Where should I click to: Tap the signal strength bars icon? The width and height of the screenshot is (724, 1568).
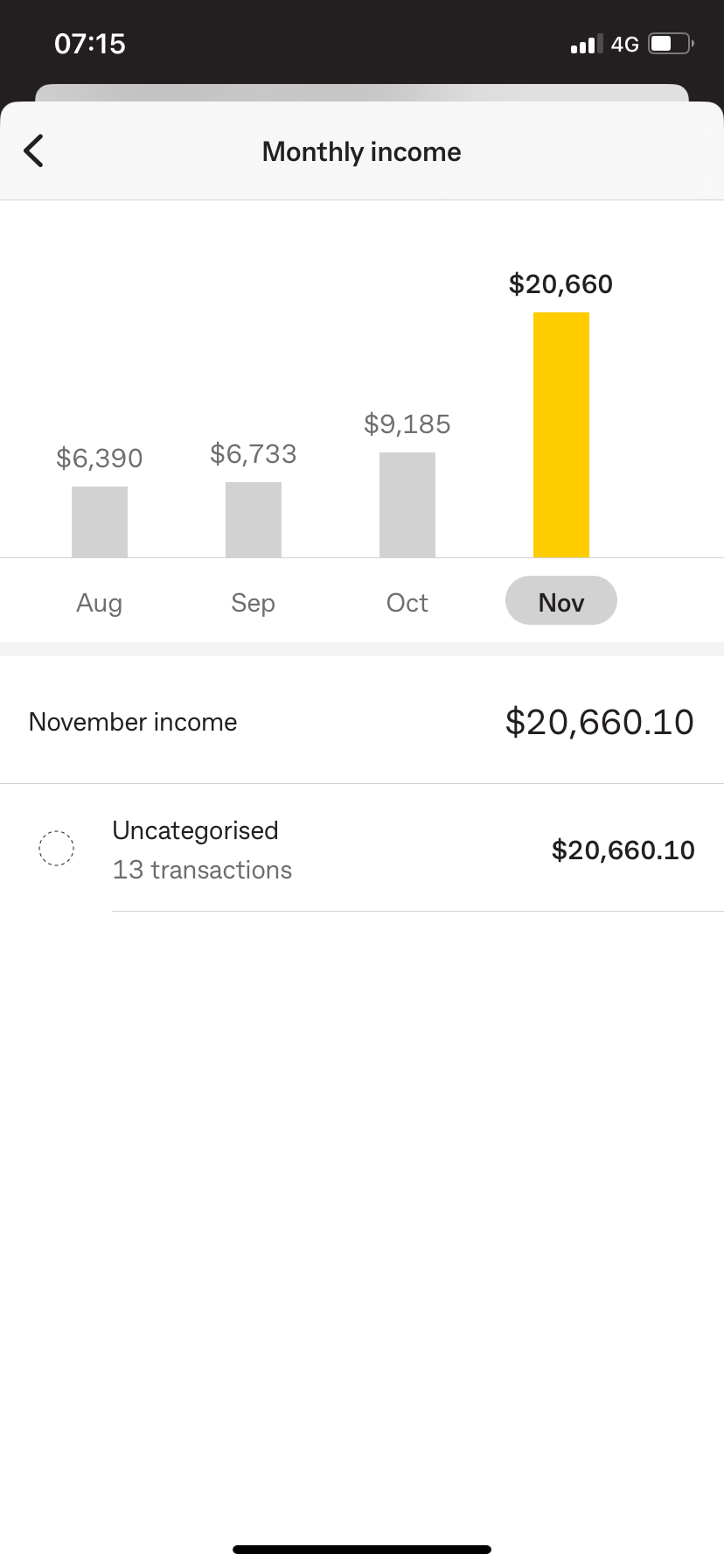pos(587,44)
